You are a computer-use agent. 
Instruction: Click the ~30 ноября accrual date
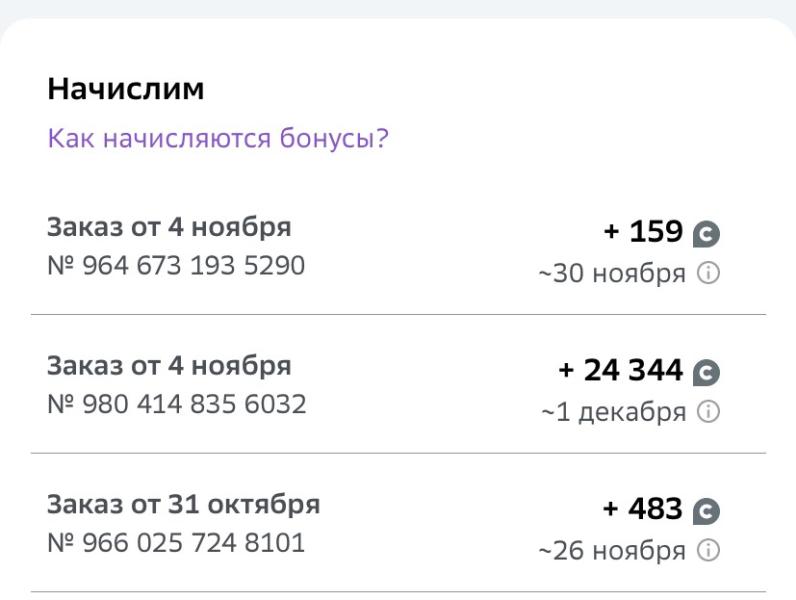click(612, 274)
